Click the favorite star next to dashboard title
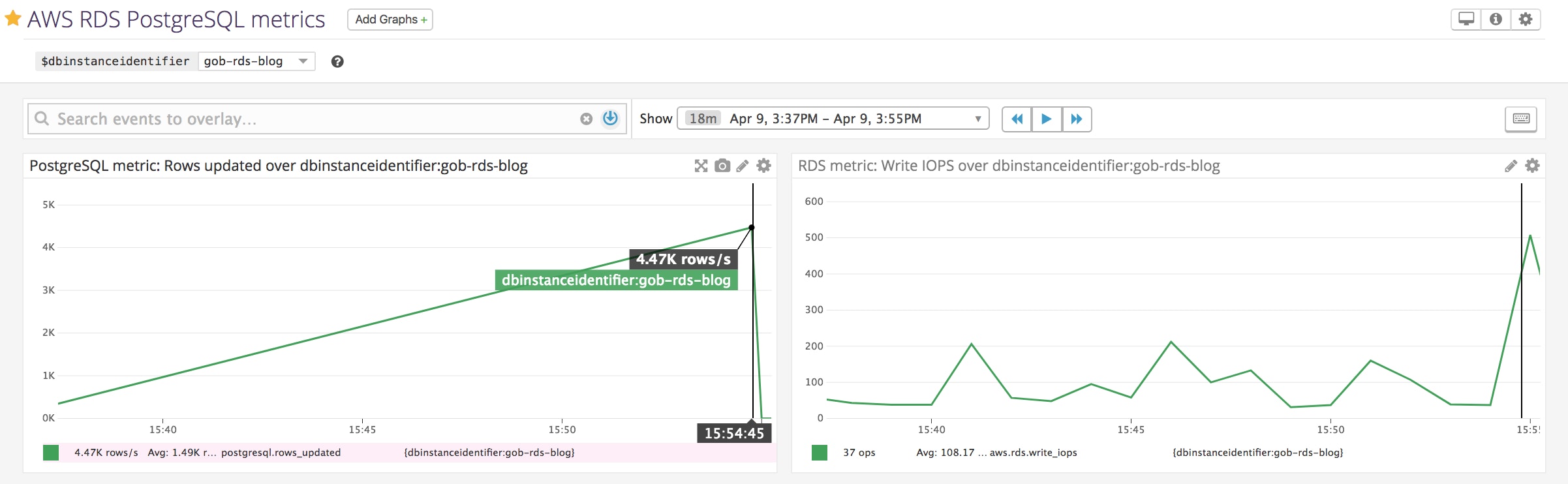 coord(13,19)
